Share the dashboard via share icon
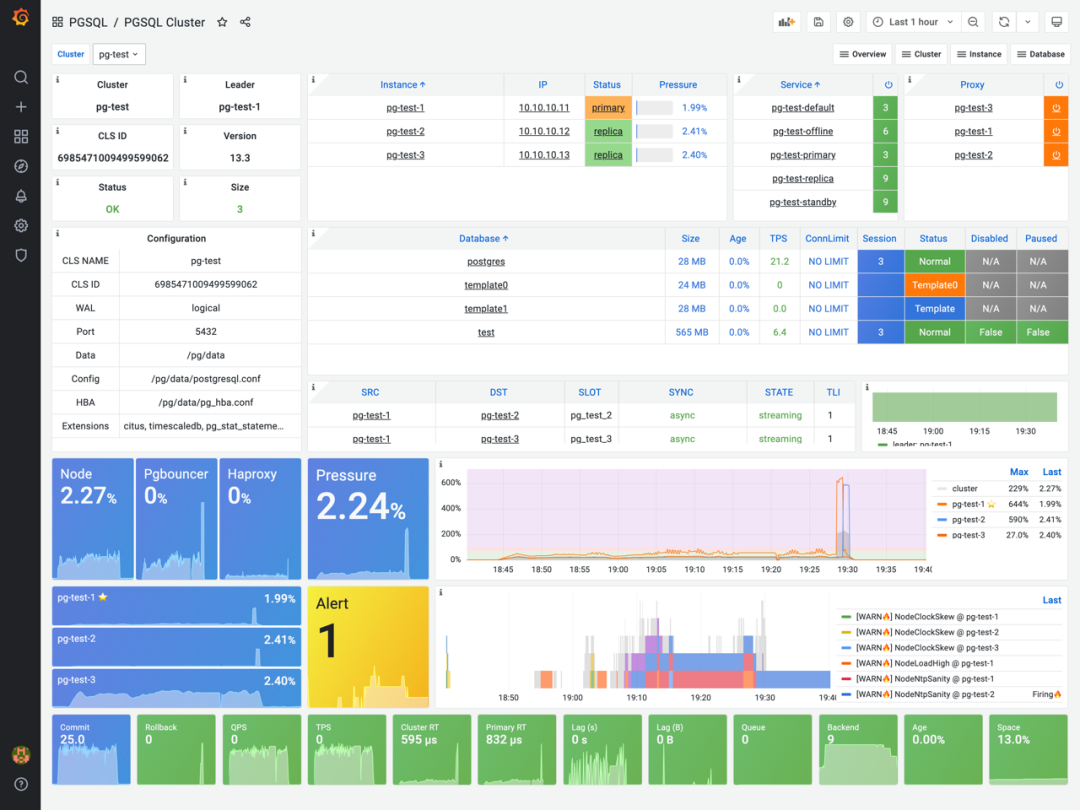 click(245, 22)
